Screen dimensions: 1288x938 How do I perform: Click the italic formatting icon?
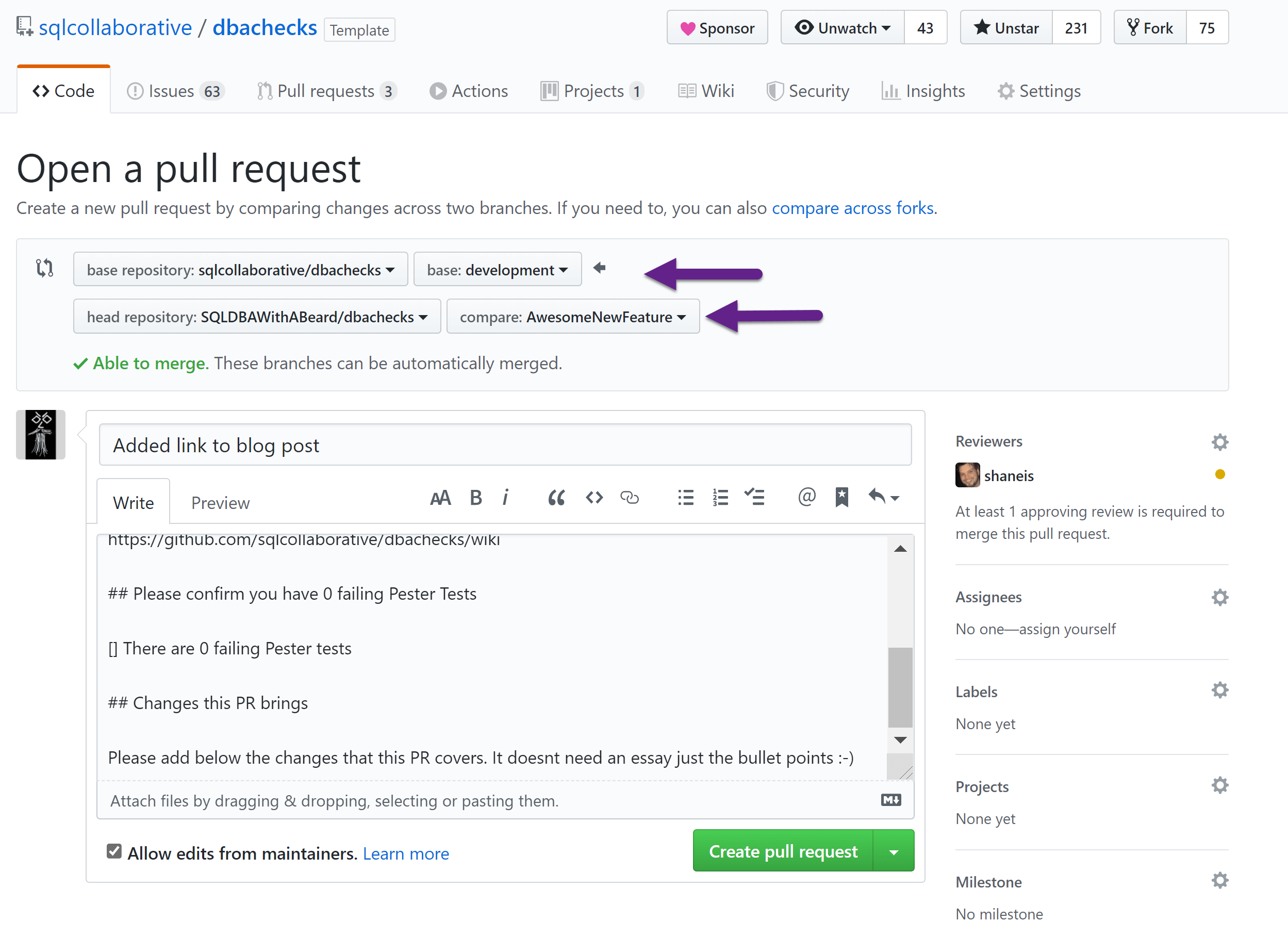tap(505, 498)
